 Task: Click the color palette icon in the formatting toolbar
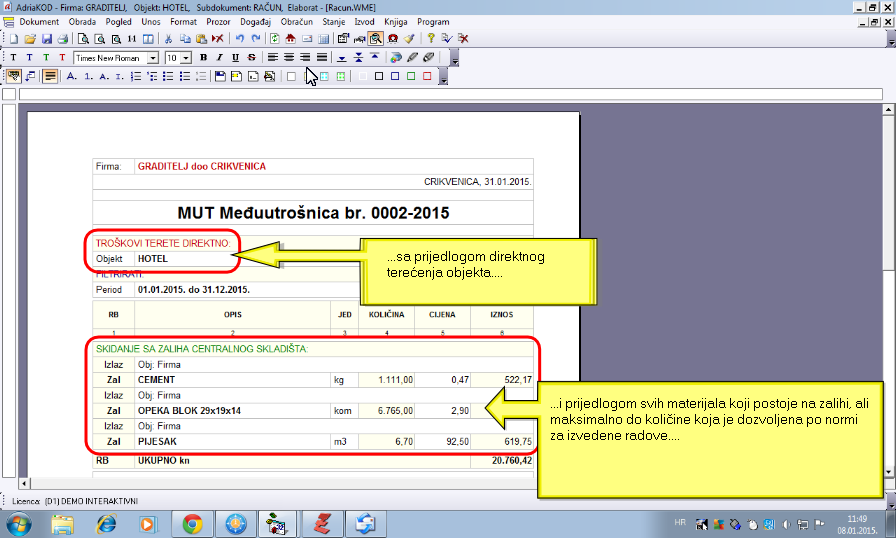[x=396, y=58]
